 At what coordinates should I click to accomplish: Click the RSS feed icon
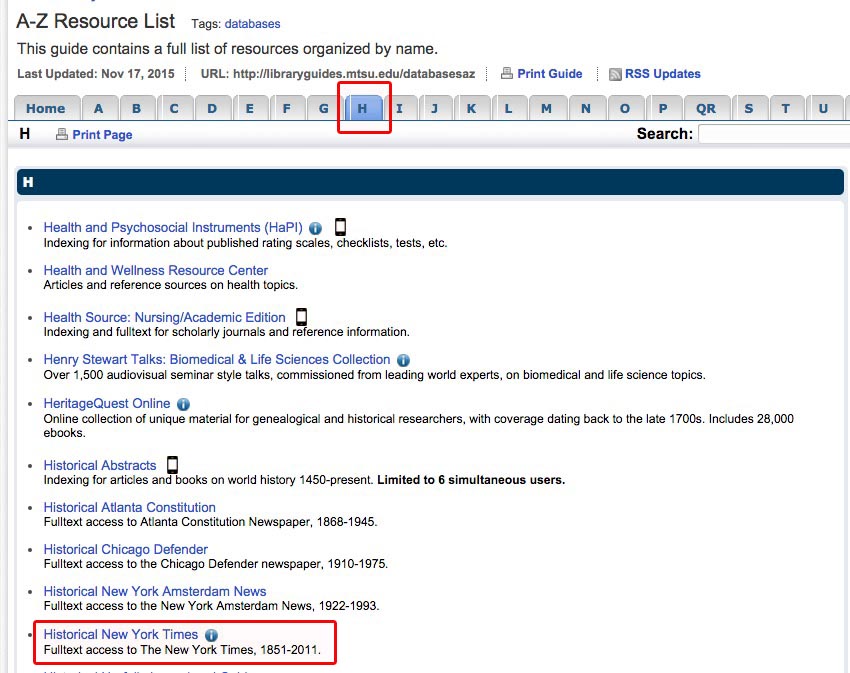point(615,74)
